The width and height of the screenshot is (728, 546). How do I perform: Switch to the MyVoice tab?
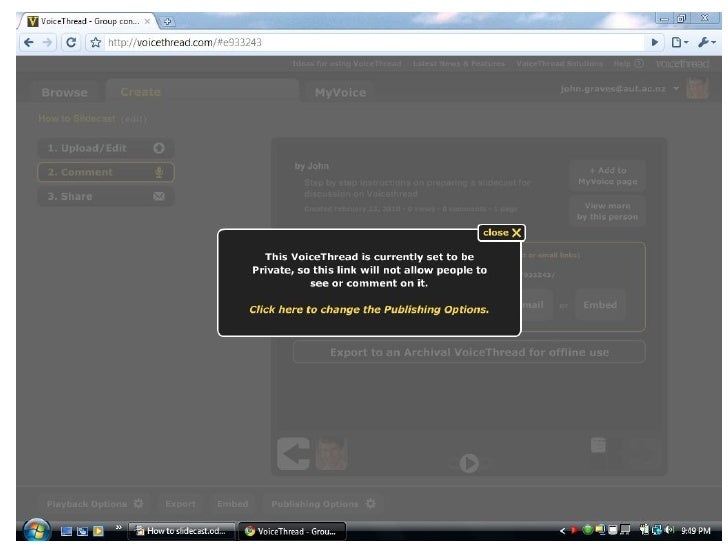coord(340,92)
